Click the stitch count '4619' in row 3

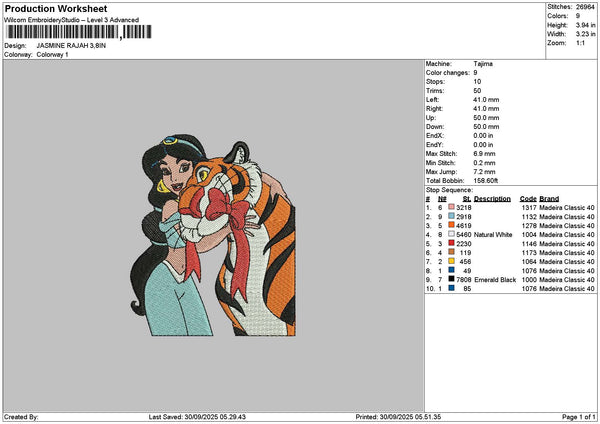click(x=464, y=226)
